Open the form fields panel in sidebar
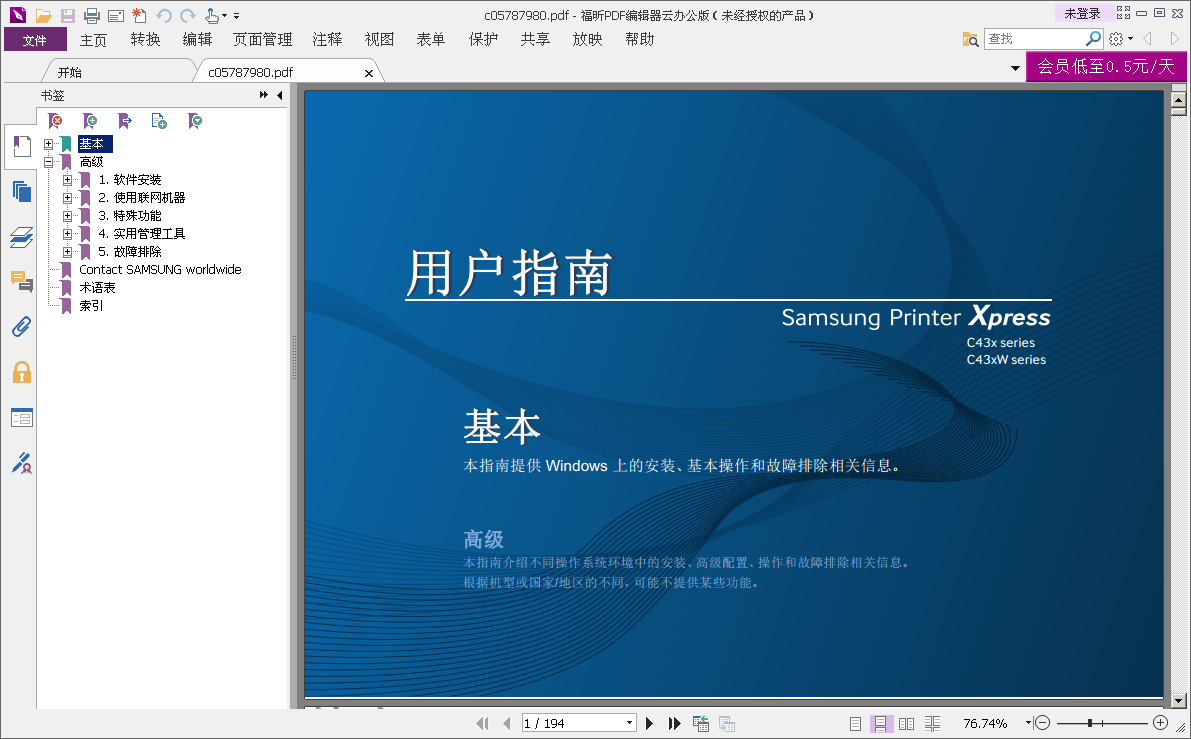Screen dimensions: 1191x739 [x=21, y=418]
